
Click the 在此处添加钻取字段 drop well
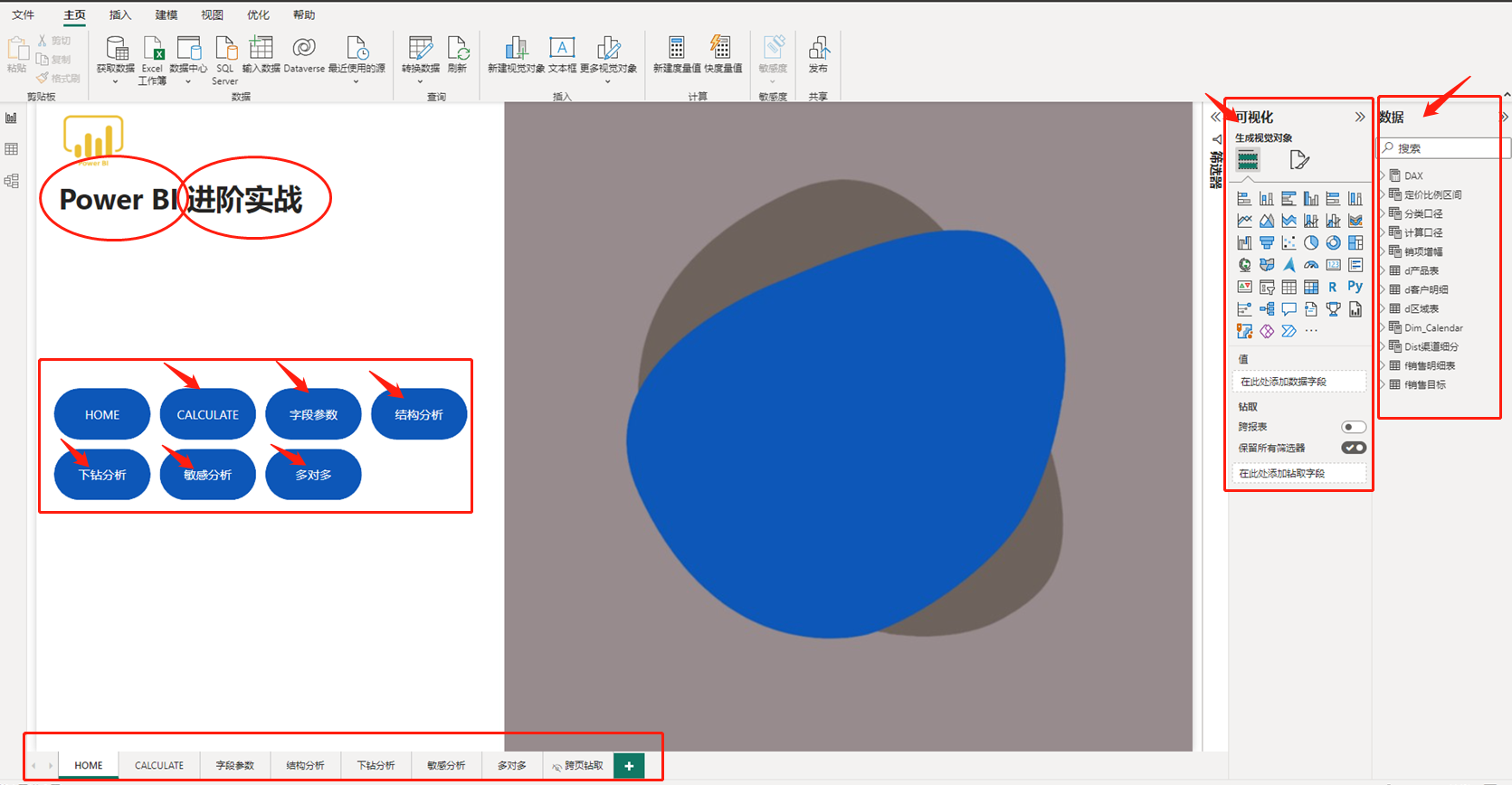tap(1298, 473)
